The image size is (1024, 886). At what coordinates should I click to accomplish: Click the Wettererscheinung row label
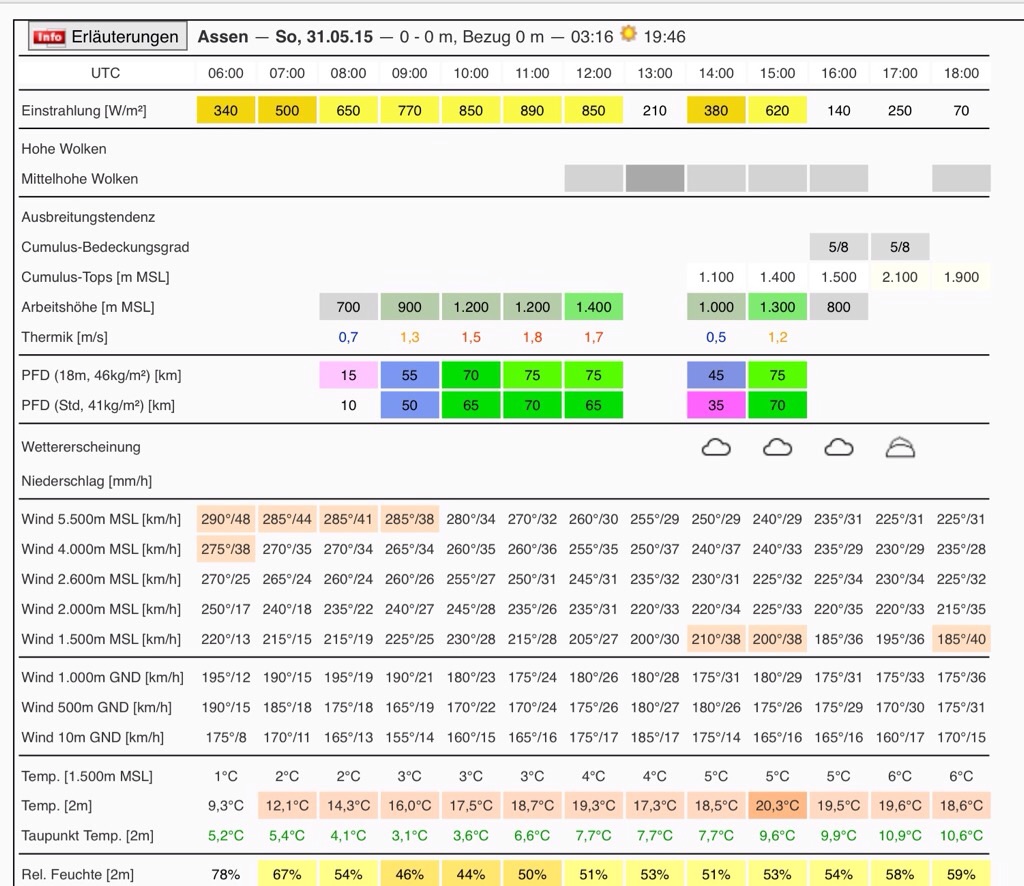pyautogui.click(x=81, y=447)
